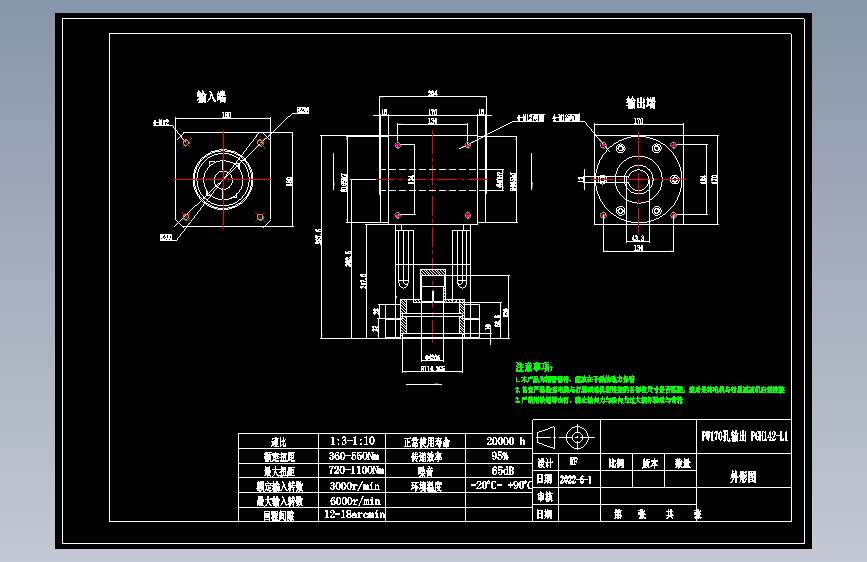Image resolution: width=867 pixels, height=562 pixels.
Task: Click the 65dB noise value
Action: (503, 471)
